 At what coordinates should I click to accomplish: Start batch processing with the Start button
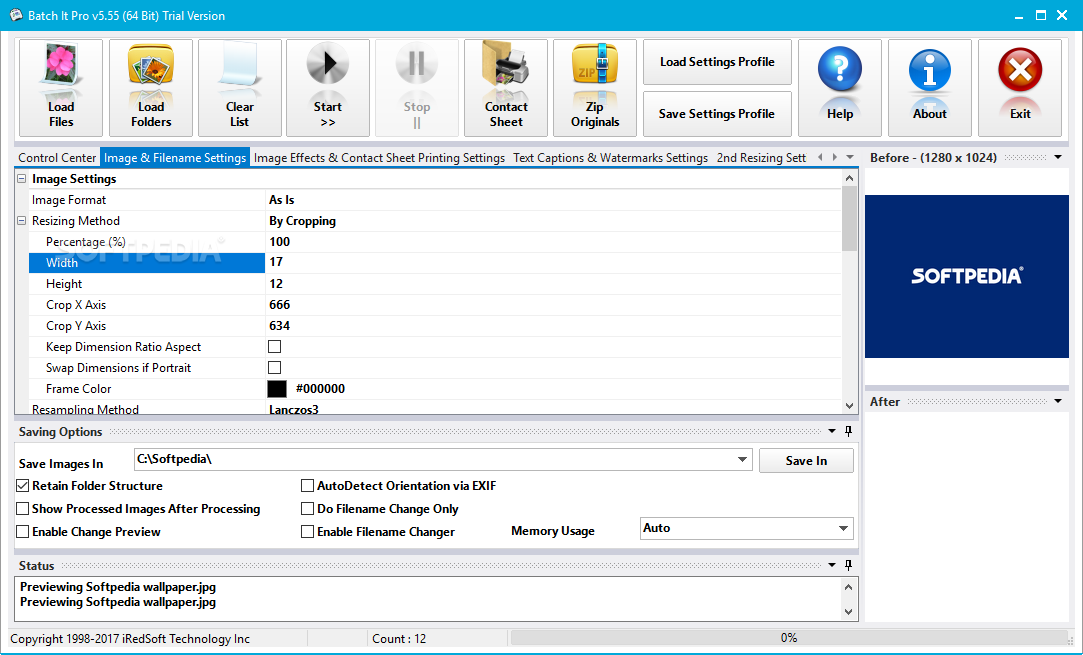tap(327, 88)
